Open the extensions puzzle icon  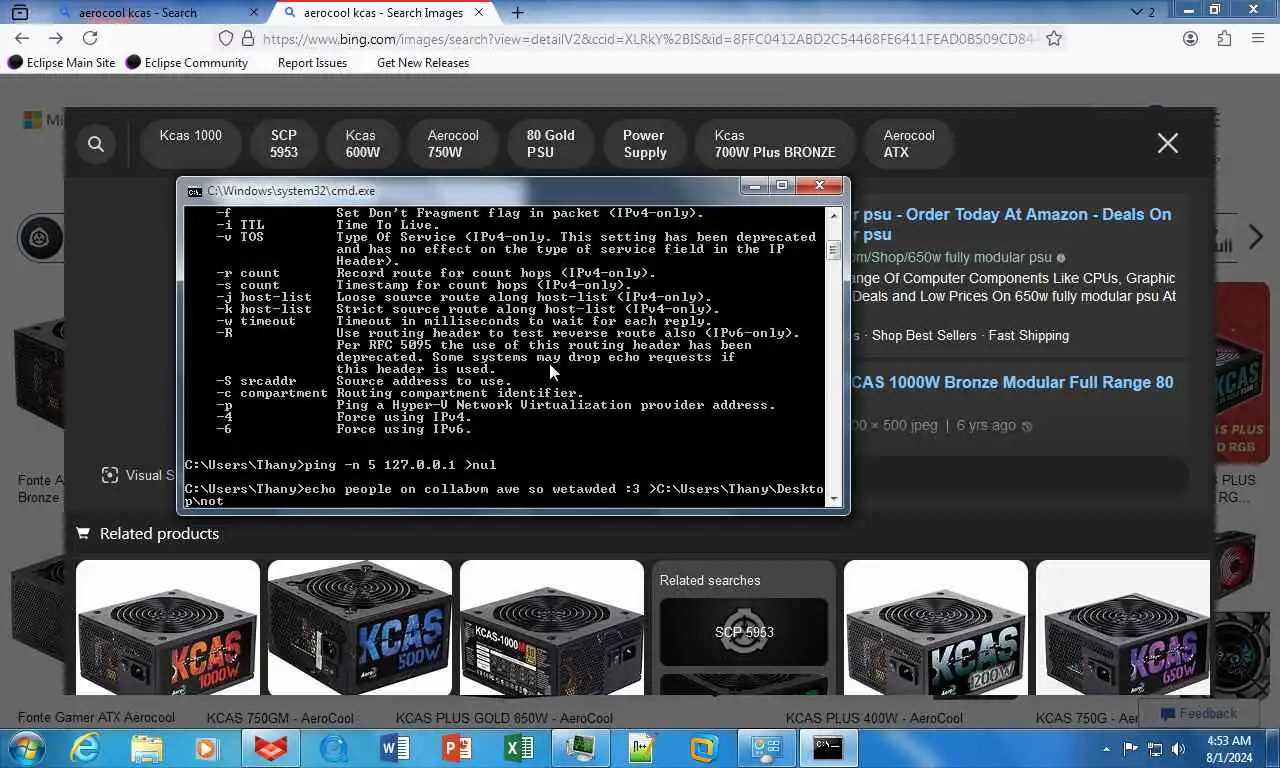pos(1224,38)
